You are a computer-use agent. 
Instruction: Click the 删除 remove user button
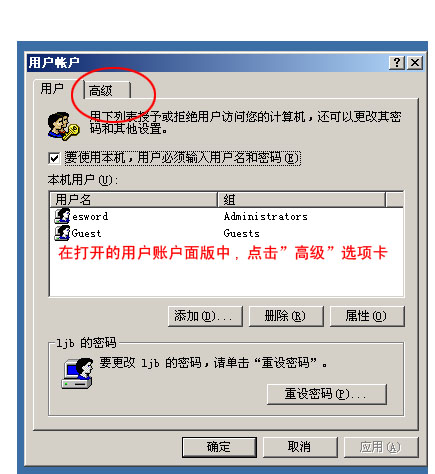coord(286,316)
